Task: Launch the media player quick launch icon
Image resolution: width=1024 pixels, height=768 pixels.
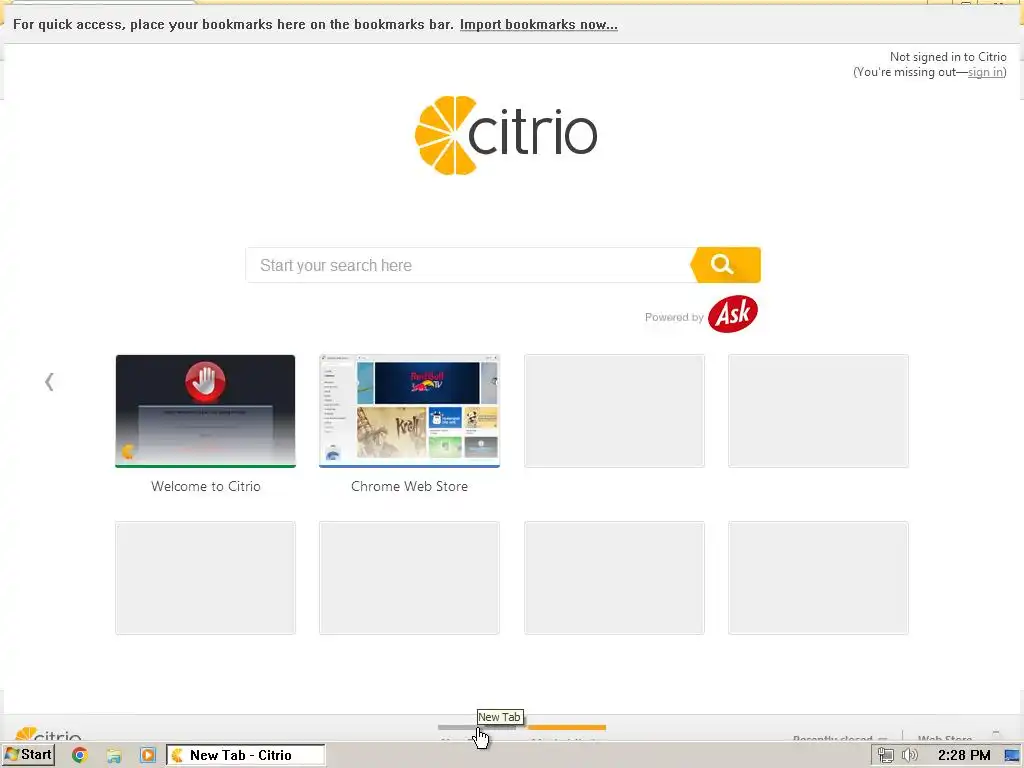Action: coord(148,755)
